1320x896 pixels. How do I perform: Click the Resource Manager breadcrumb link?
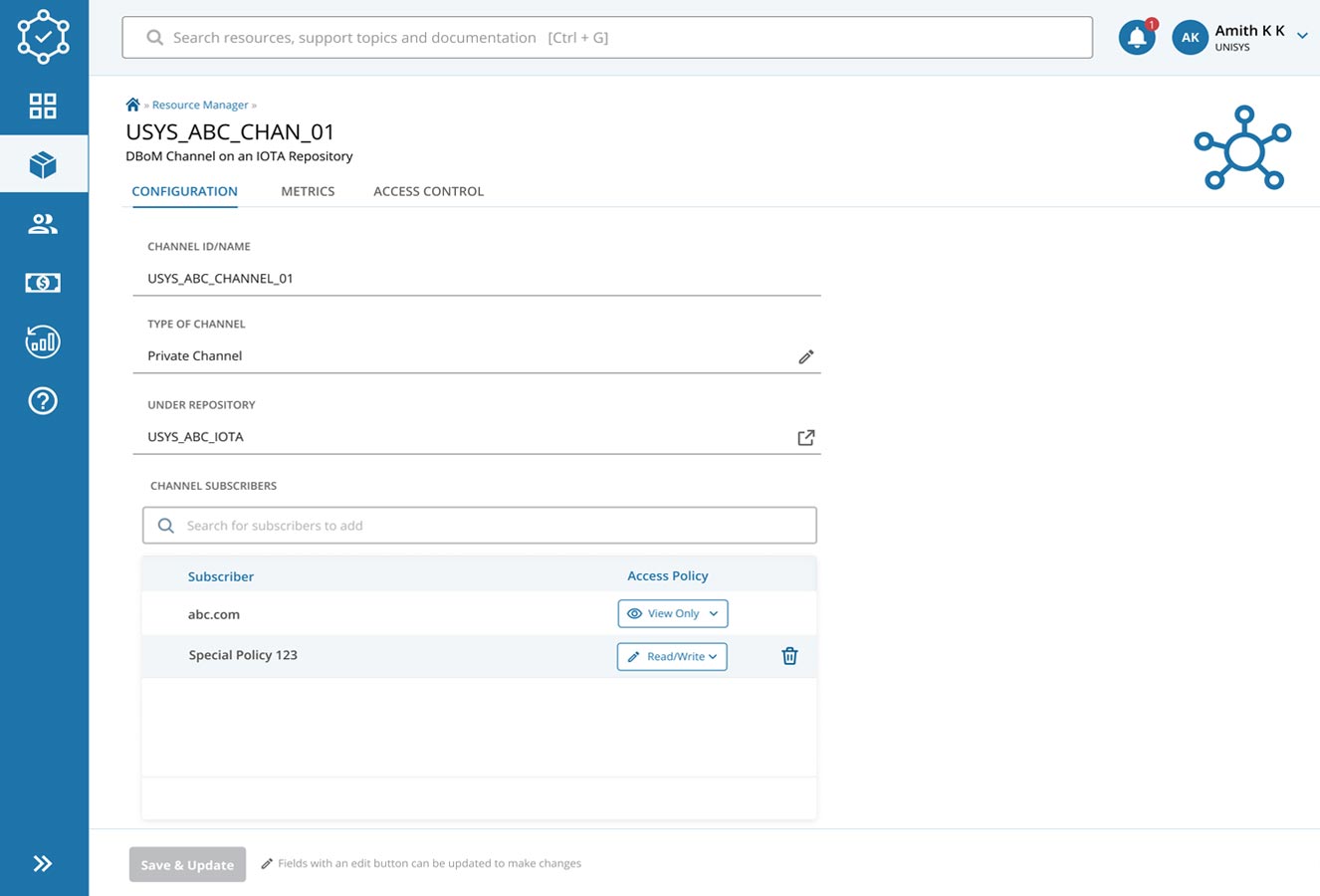[x=200, y=105]
